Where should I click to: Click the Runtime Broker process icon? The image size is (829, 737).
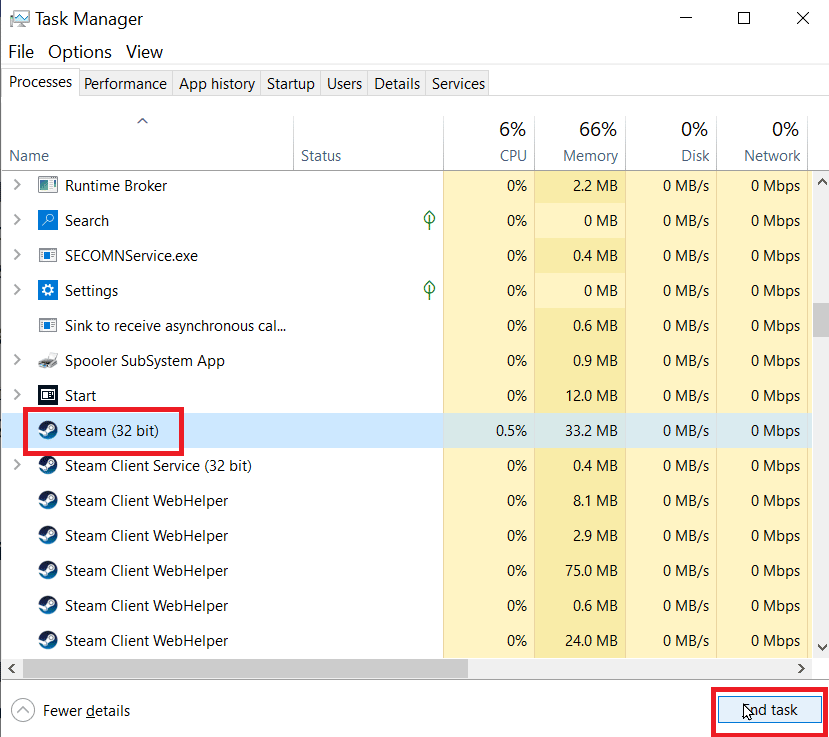click(x=47, y=185)
